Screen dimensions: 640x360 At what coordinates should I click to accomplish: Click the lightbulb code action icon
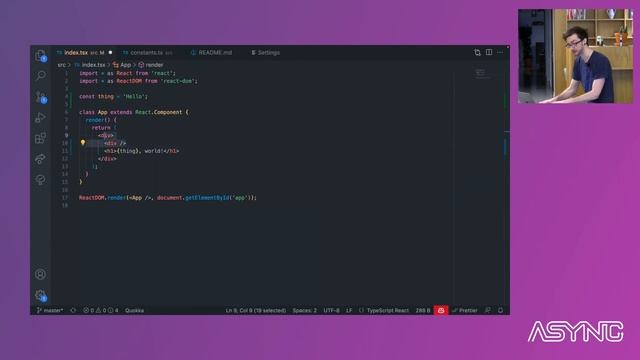[83, 143]
